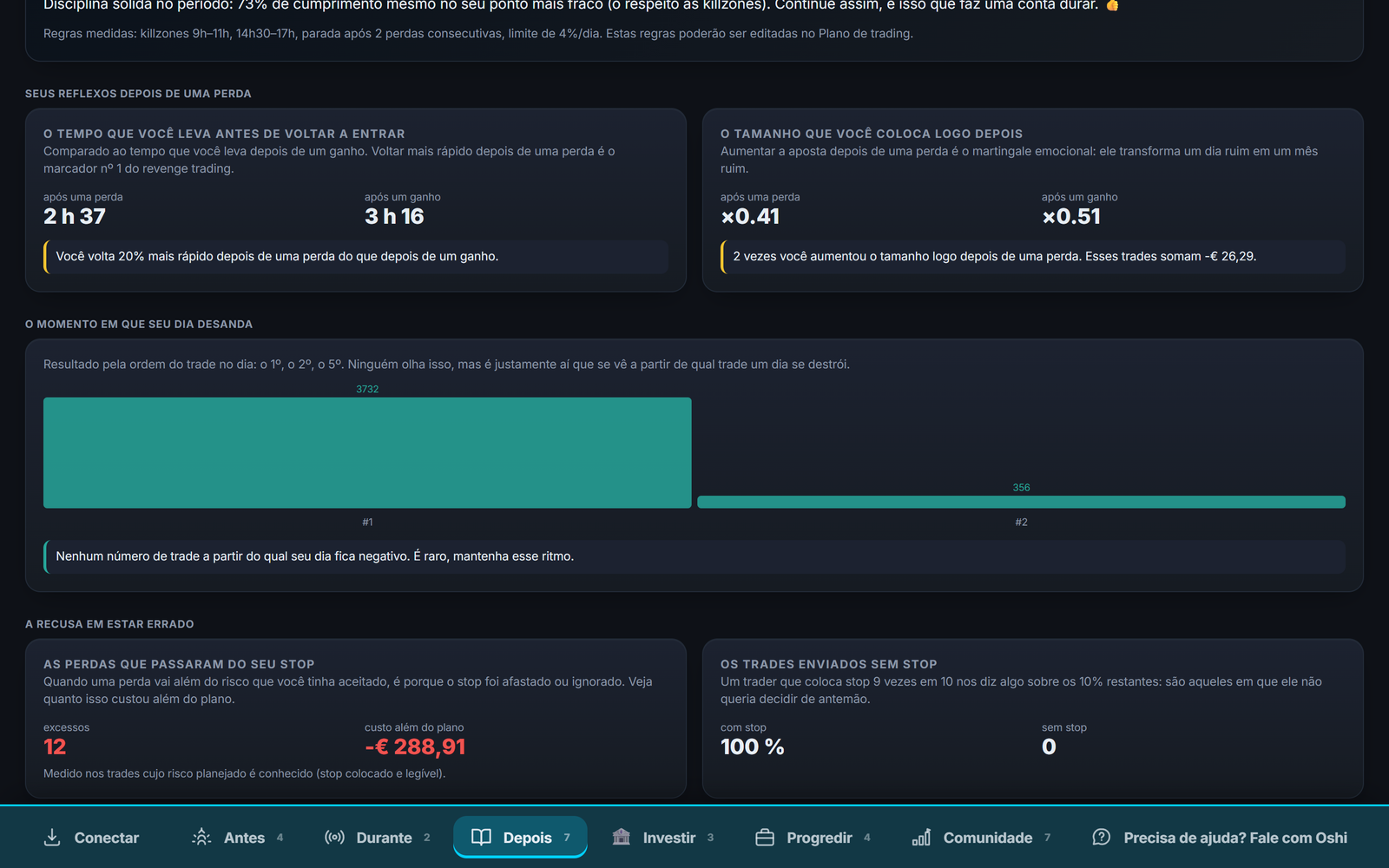The height and width of the screenshot is (868, 1389).
Task: Click the Progredir briefcase icon
Action: [765, 838]
